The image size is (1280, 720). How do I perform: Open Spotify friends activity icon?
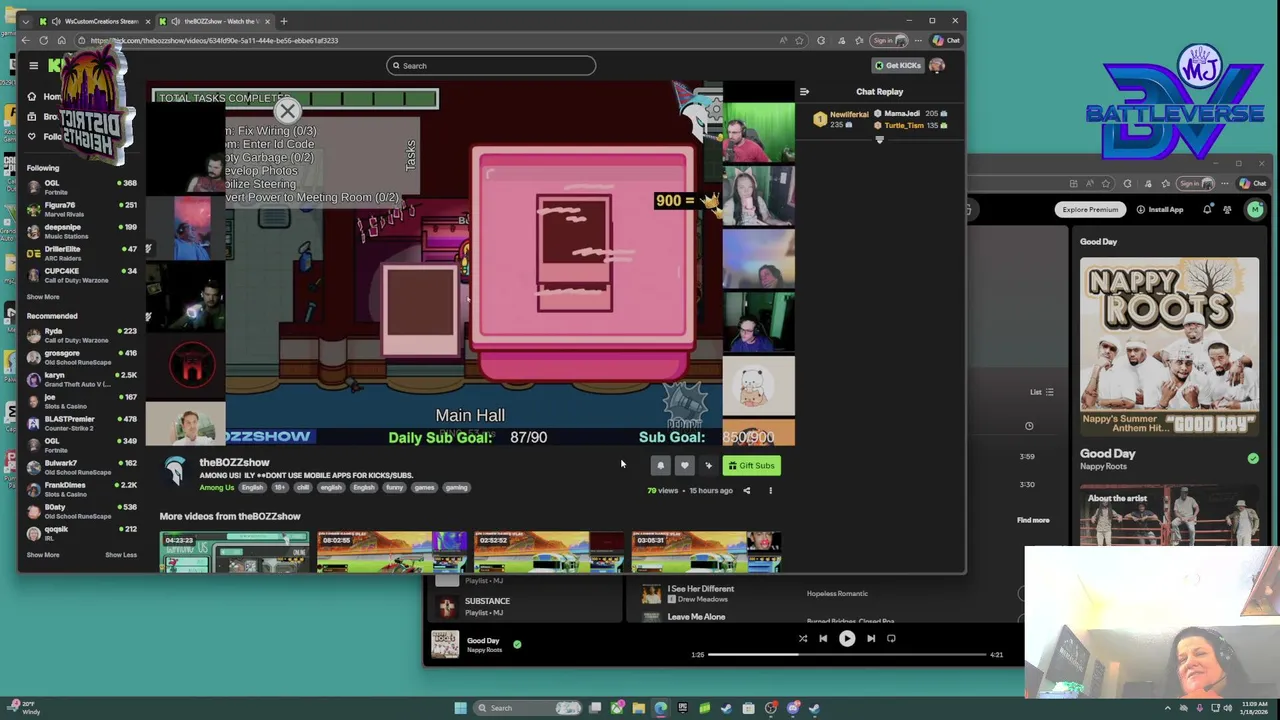pyautogui.click(x=1227, y=210)
